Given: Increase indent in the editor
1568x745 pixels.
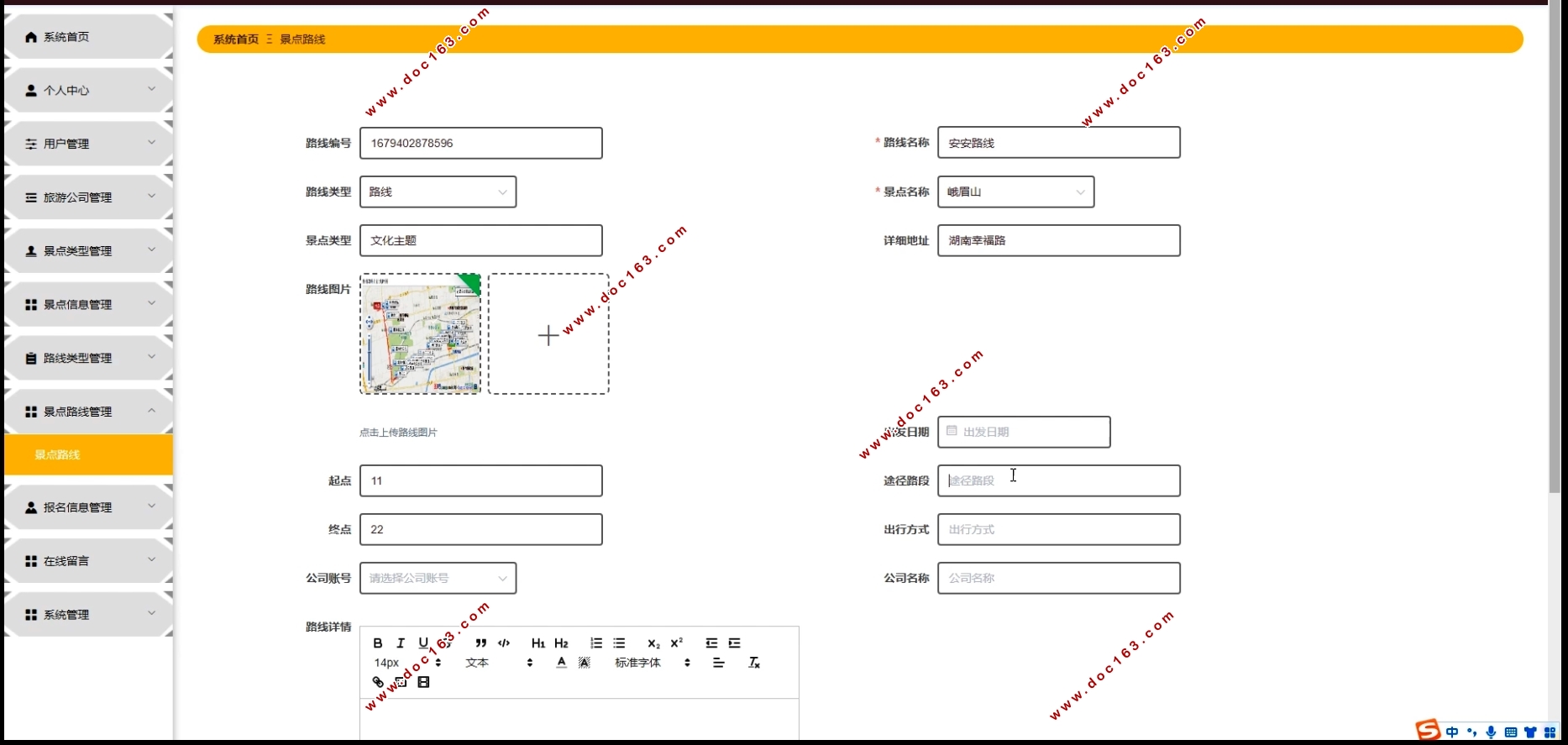Looking at the screenshot, I should pos(734,643).
